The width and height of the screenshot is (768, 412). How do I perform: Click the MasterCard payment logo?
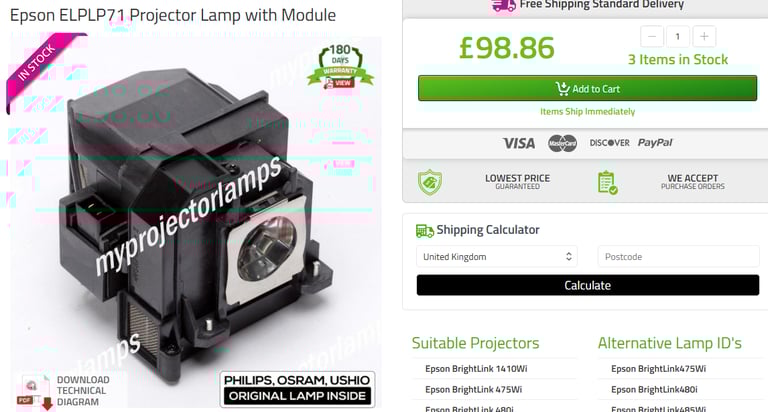tap(562, 143)
